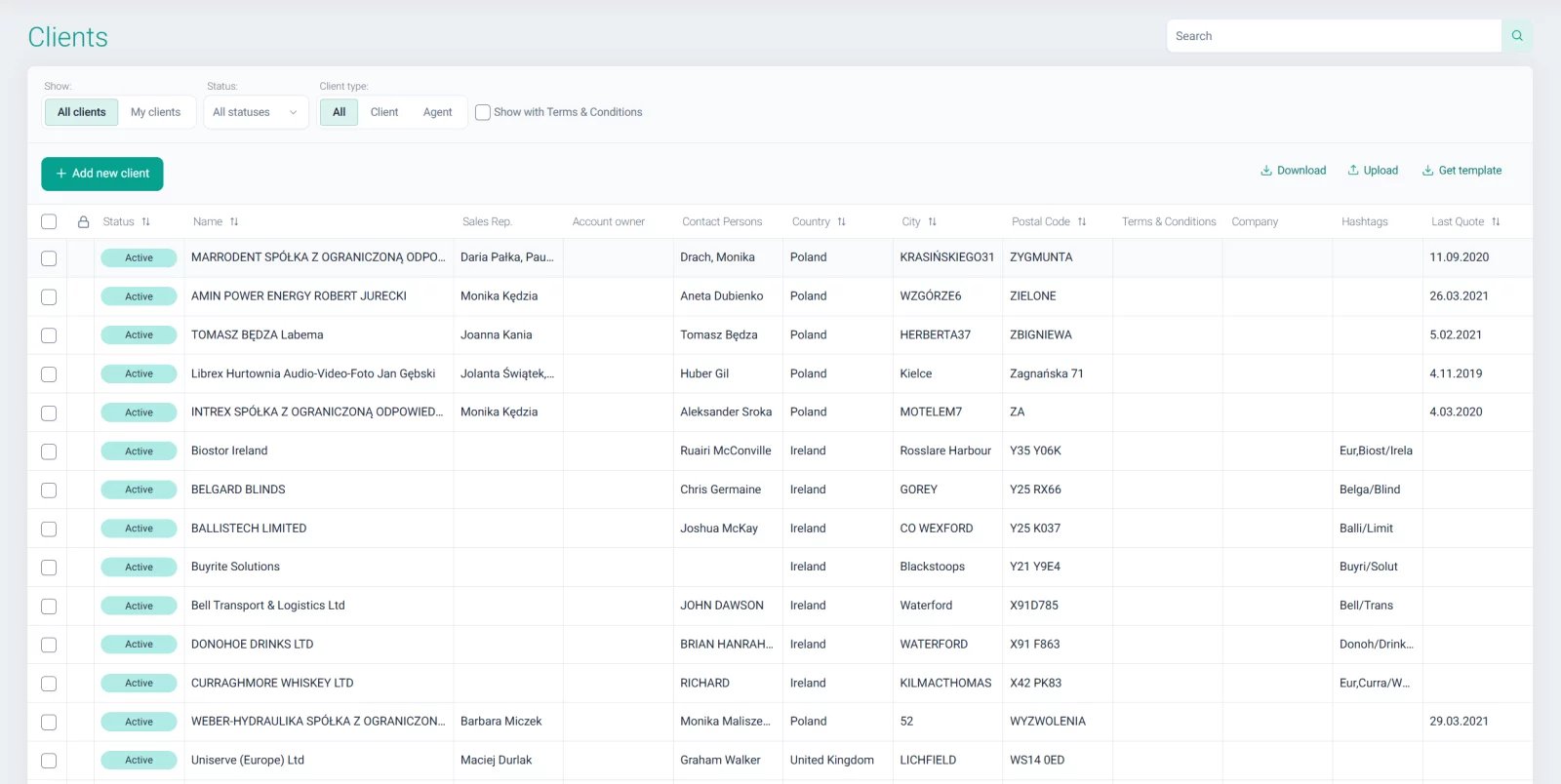
Task: Click Active badge in DONOHOE DRINKS row
Action: 140,645
